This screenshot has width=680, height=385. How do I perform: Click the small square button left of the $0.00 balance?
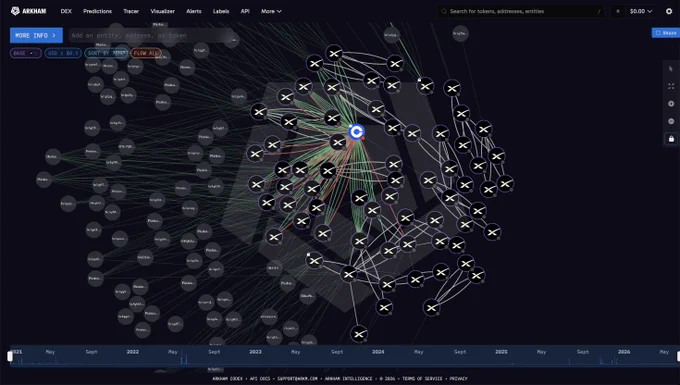[x=618, y=11]
